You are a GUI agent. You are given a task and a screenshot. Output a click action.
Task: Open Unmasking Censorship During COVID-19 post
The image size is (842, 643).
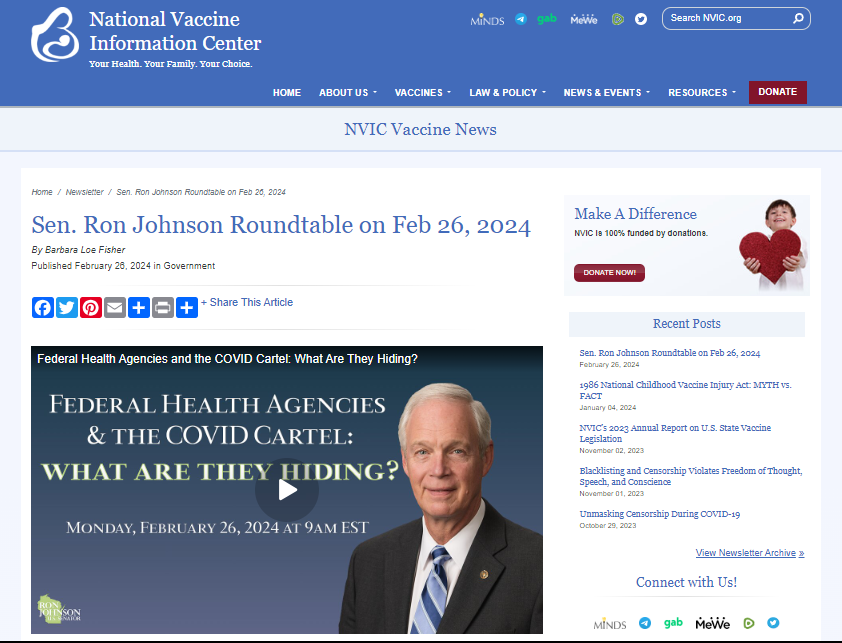[659, 514]
